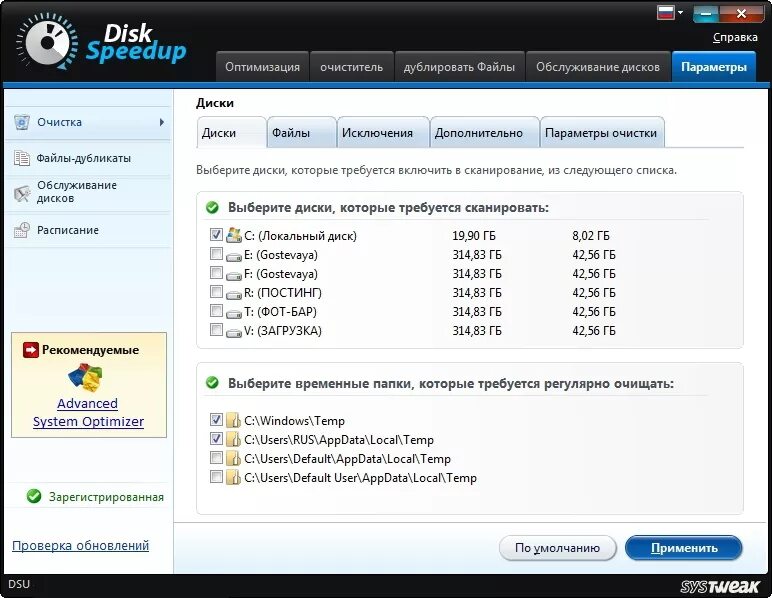The width and height of the screenshot is (772, 598).
Task: Click the folder icon for C:\Users\Default\AppData\Local\Temp
Action: tap(233, 458)
